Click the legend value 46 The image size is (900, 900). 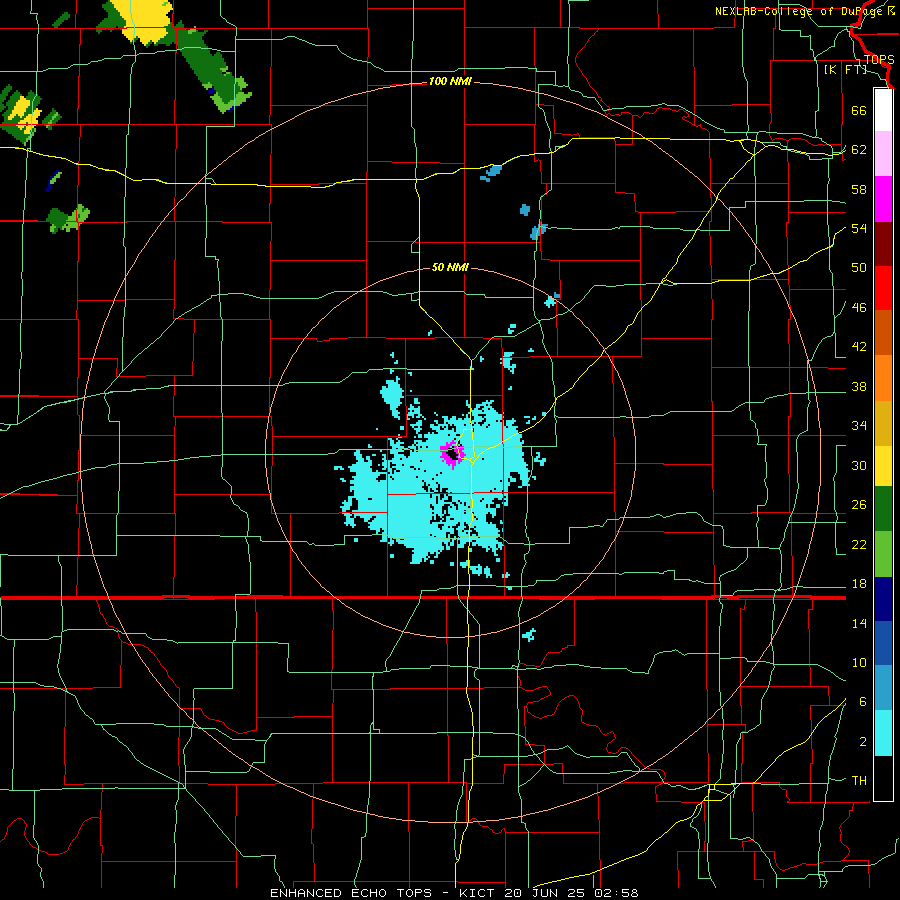tap(859, 308)
